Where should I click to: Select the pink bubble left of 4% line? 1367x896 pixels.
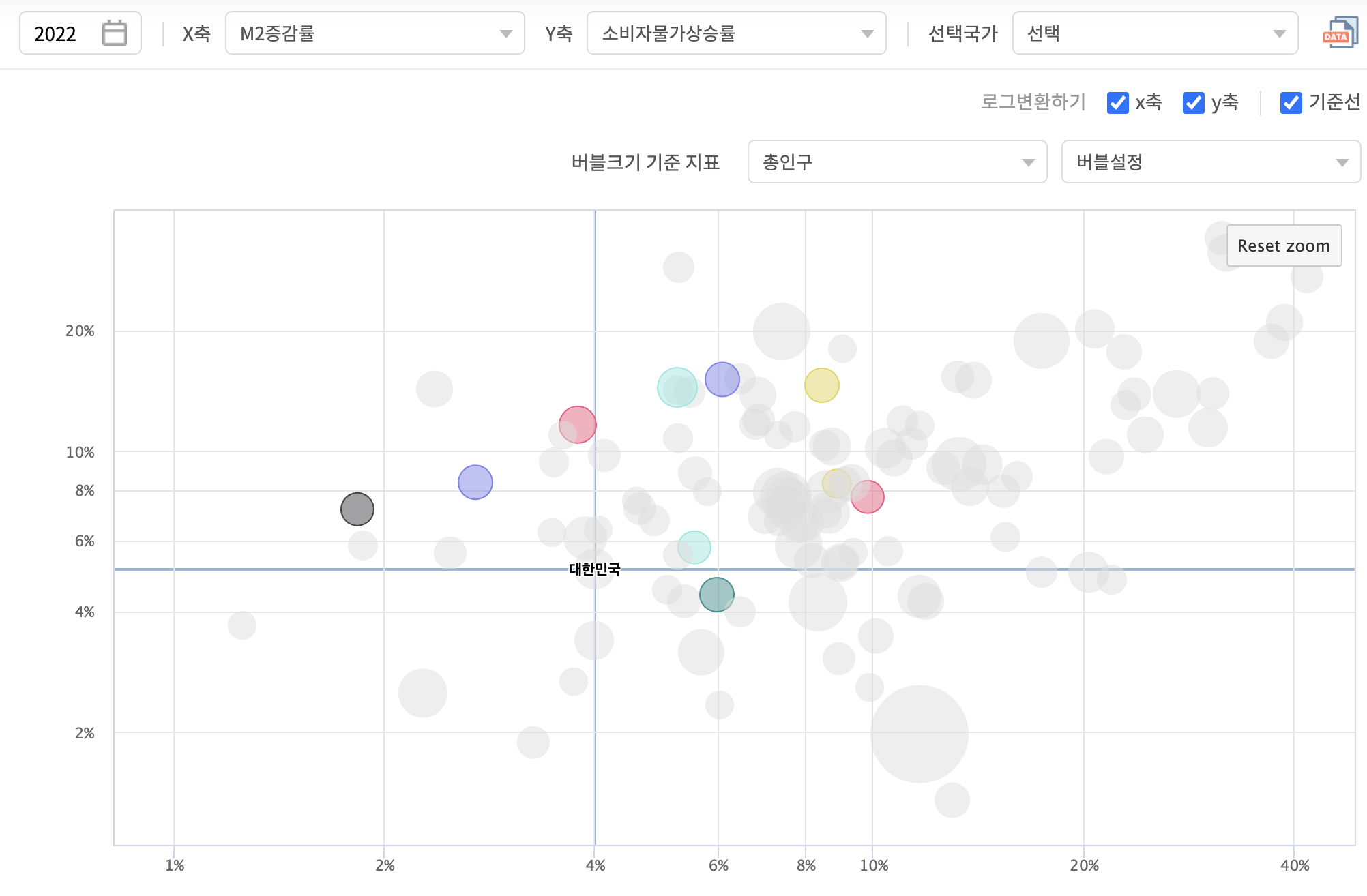577,425
